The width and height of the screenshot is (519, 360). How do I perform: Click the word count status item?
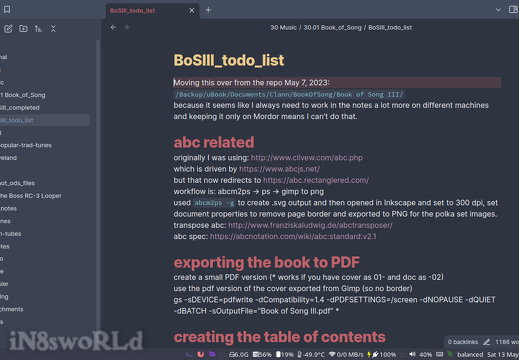(x=507, y=342)
